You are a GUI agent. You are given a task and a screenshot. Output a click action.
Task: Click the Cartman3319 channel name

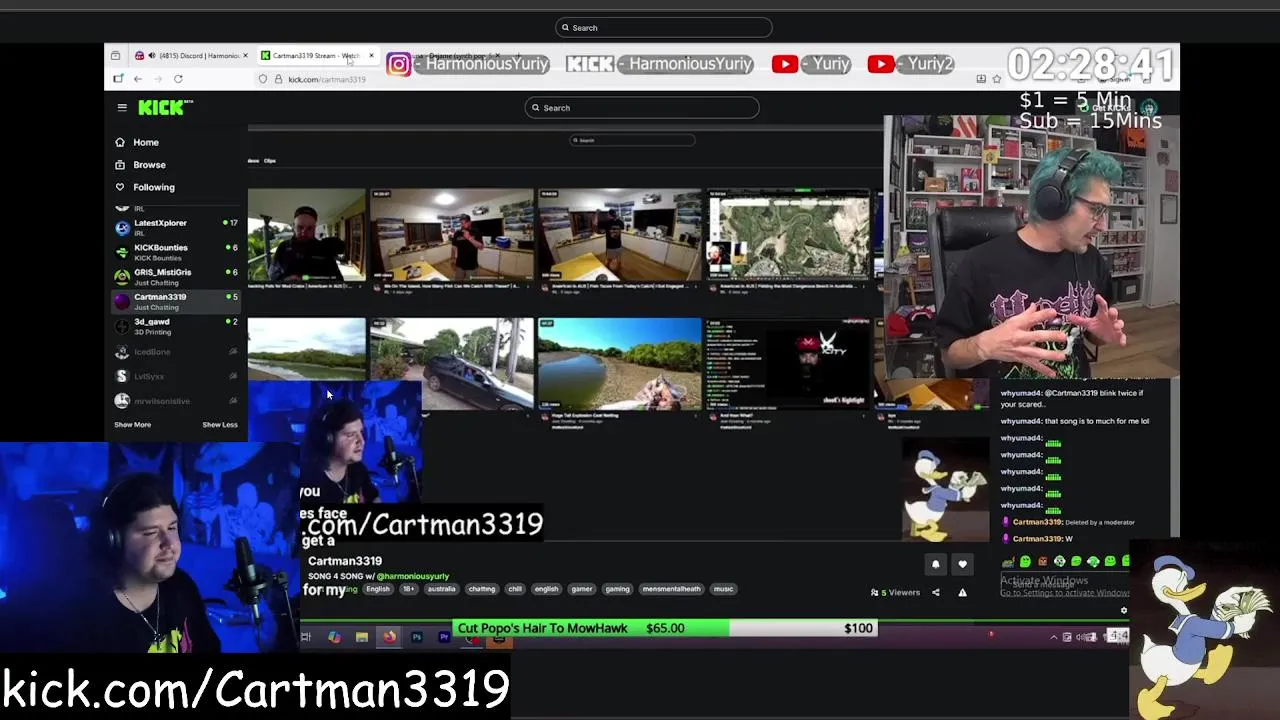[345, 561]
